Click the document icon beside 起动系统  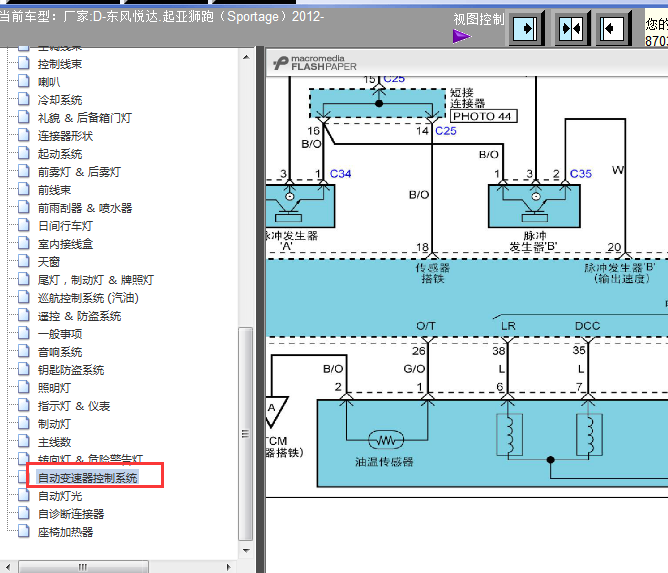click(x=24, y=153)
